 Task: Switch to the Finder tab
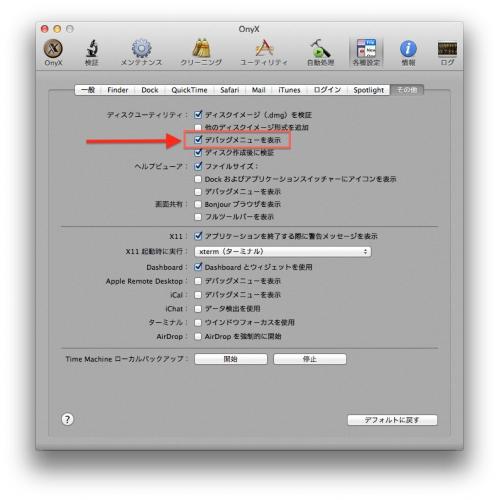[x=118, y=90]
